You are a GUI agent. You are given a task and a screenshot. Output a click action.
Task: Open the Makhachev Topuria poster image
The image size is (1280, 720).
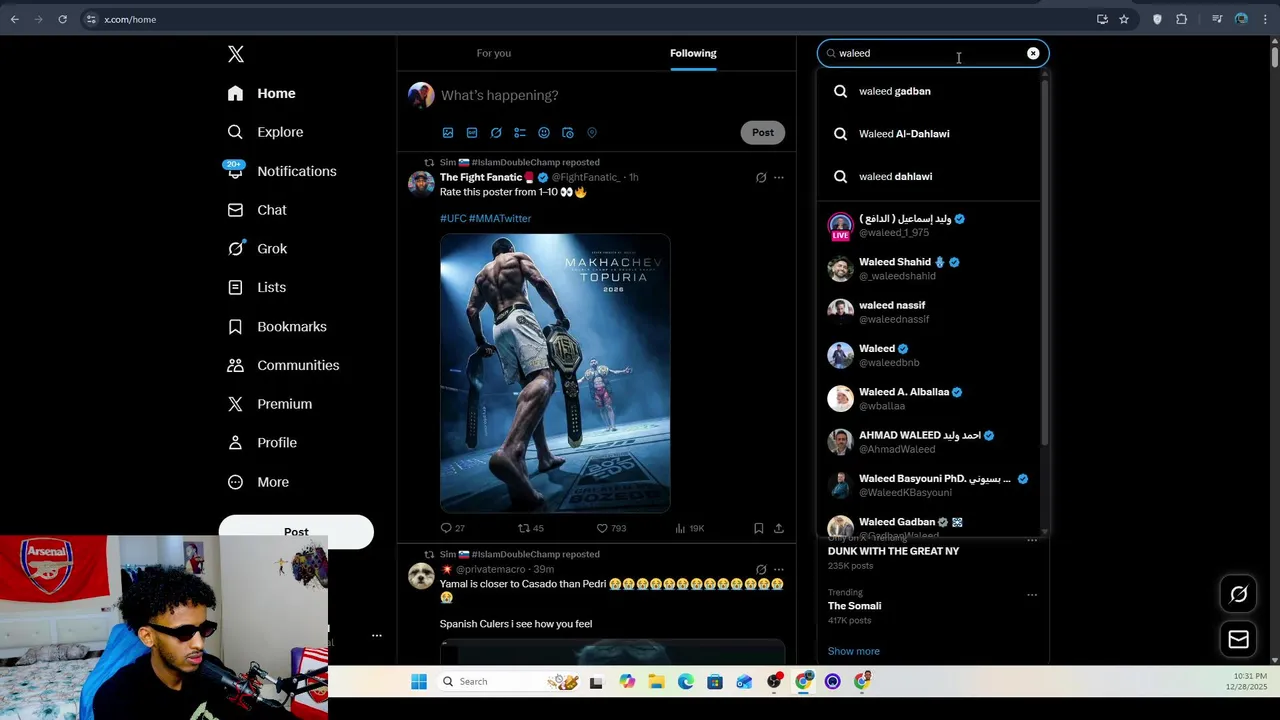coord(555,373)
